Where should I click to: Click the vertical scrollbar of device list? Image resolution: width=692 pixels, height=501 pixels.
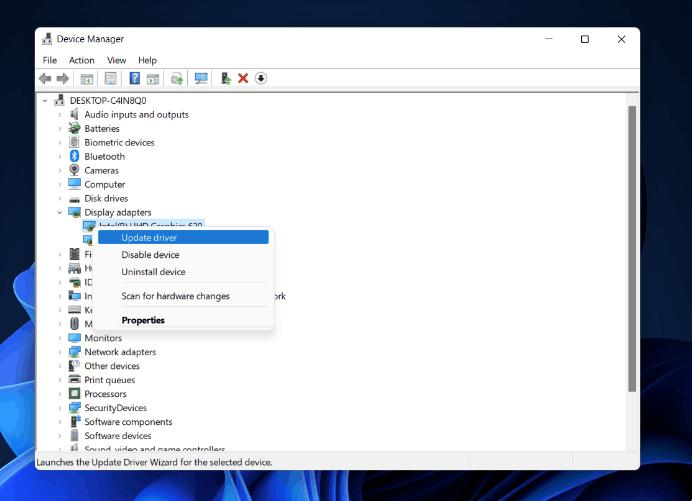(631, 250)
